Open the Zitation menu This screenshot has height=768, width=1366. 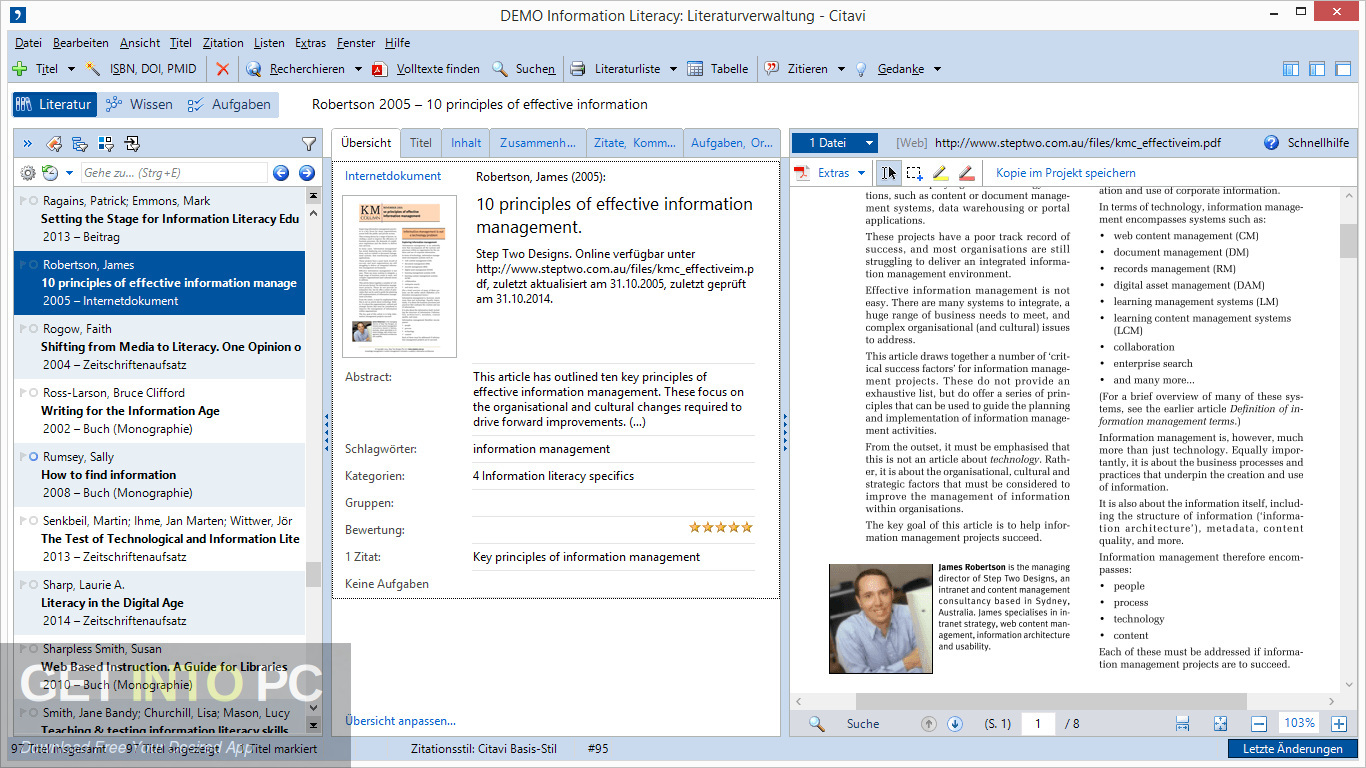coord(223,43)
